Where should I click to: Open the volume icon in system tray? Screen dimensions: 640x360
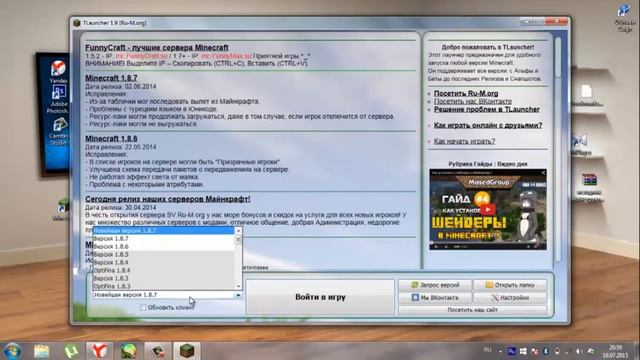click(x=578, y=351)
